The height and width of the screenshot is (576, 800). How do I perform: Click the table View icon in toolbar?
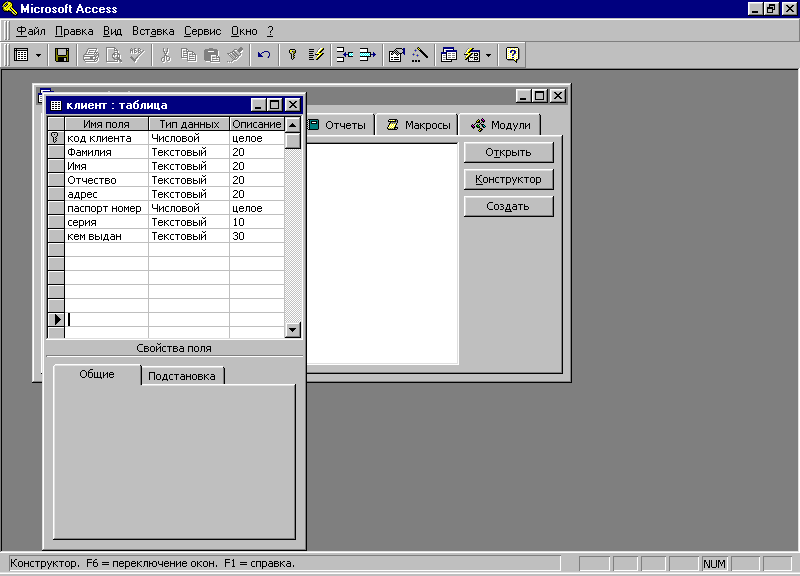(x=21, y=55)
